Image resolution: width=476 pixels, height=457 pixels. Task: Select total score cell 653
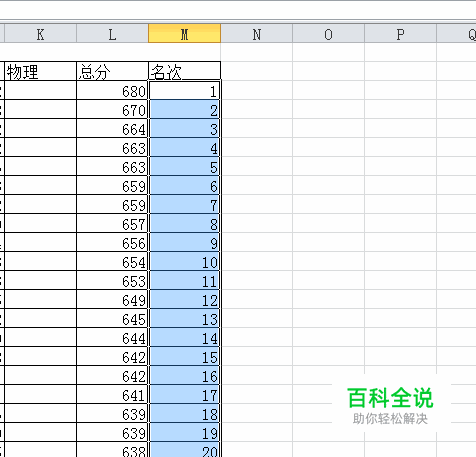112,280
